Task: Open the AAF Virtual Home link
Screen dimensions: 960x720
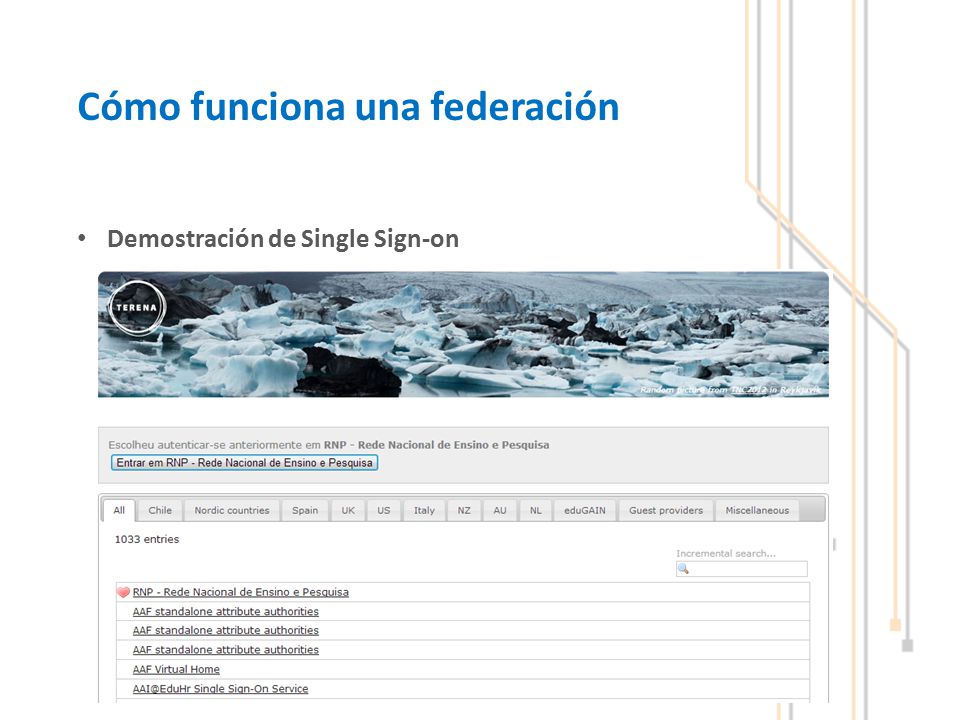Action: click(x=176, y=669)
